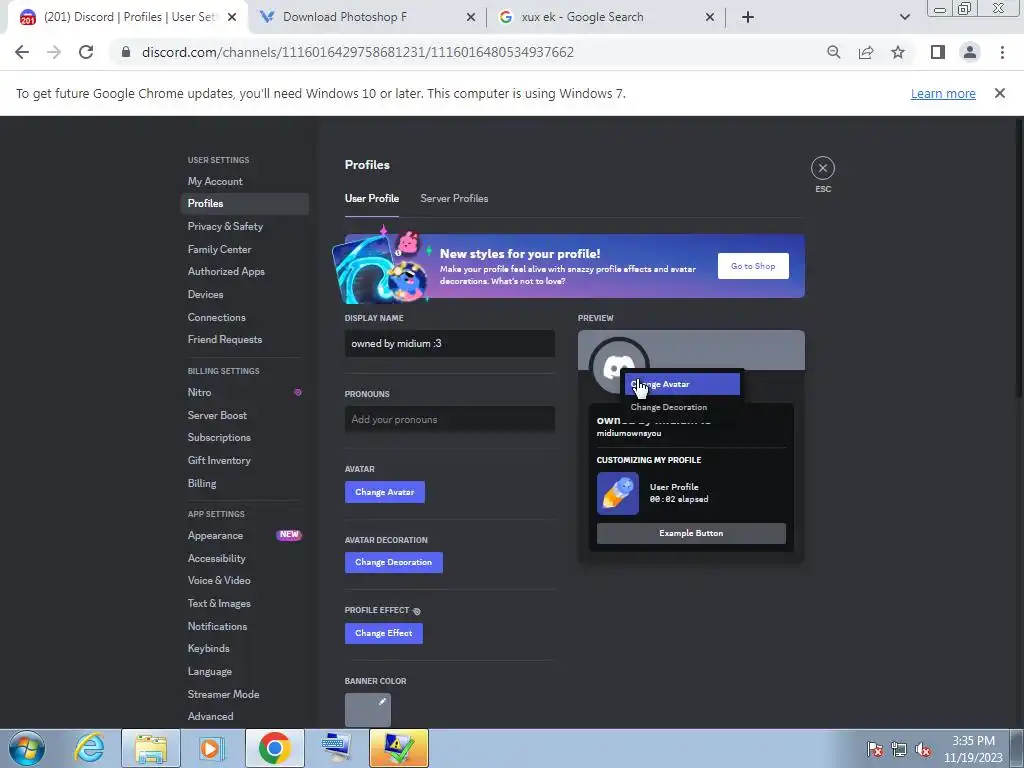Open the warning shield taskbar program

[x=399, y=748]
